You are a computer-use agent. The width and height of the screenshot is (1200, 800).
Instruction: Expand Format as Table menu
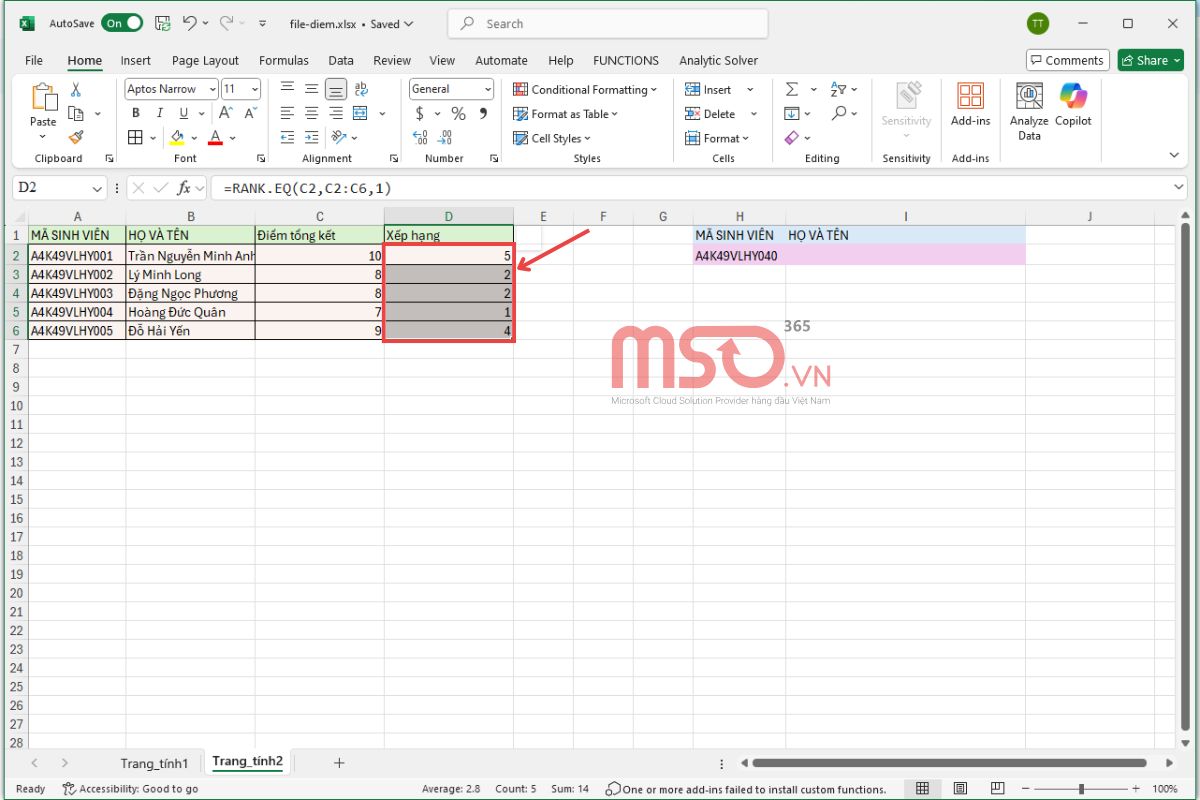click(565, 114)
